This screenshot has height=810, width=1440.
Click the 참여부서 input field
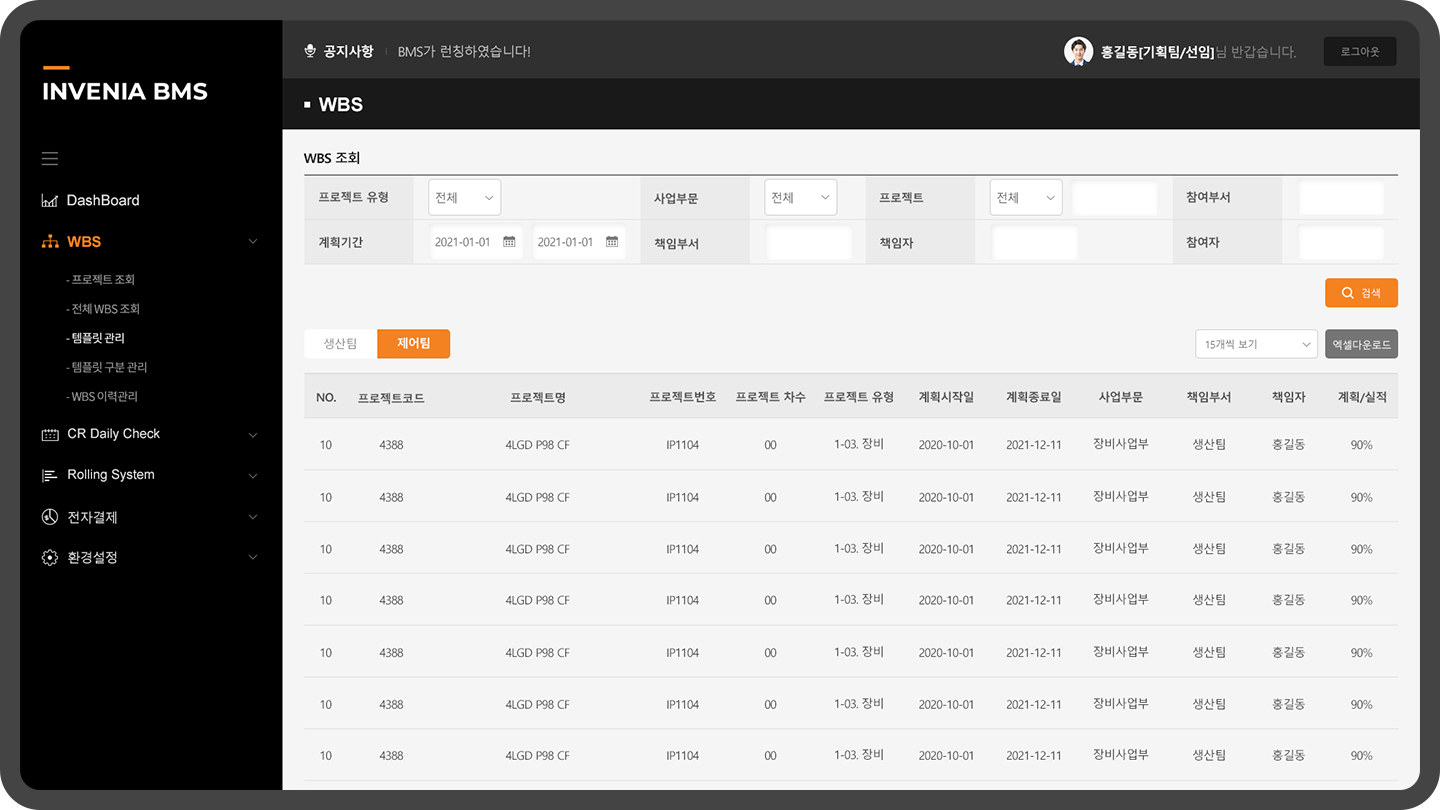coord(1341,198)
